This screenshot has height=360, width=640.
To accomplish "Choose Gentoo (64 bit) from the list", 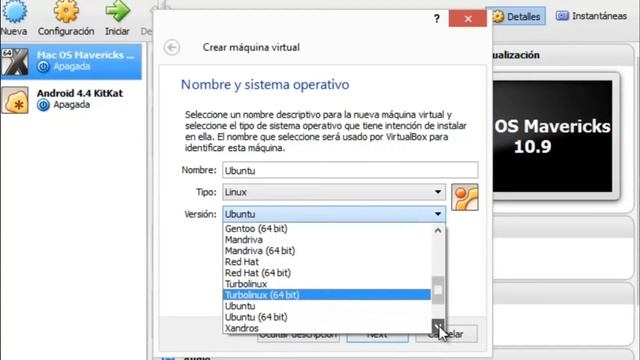I will (x=327, y=229).
